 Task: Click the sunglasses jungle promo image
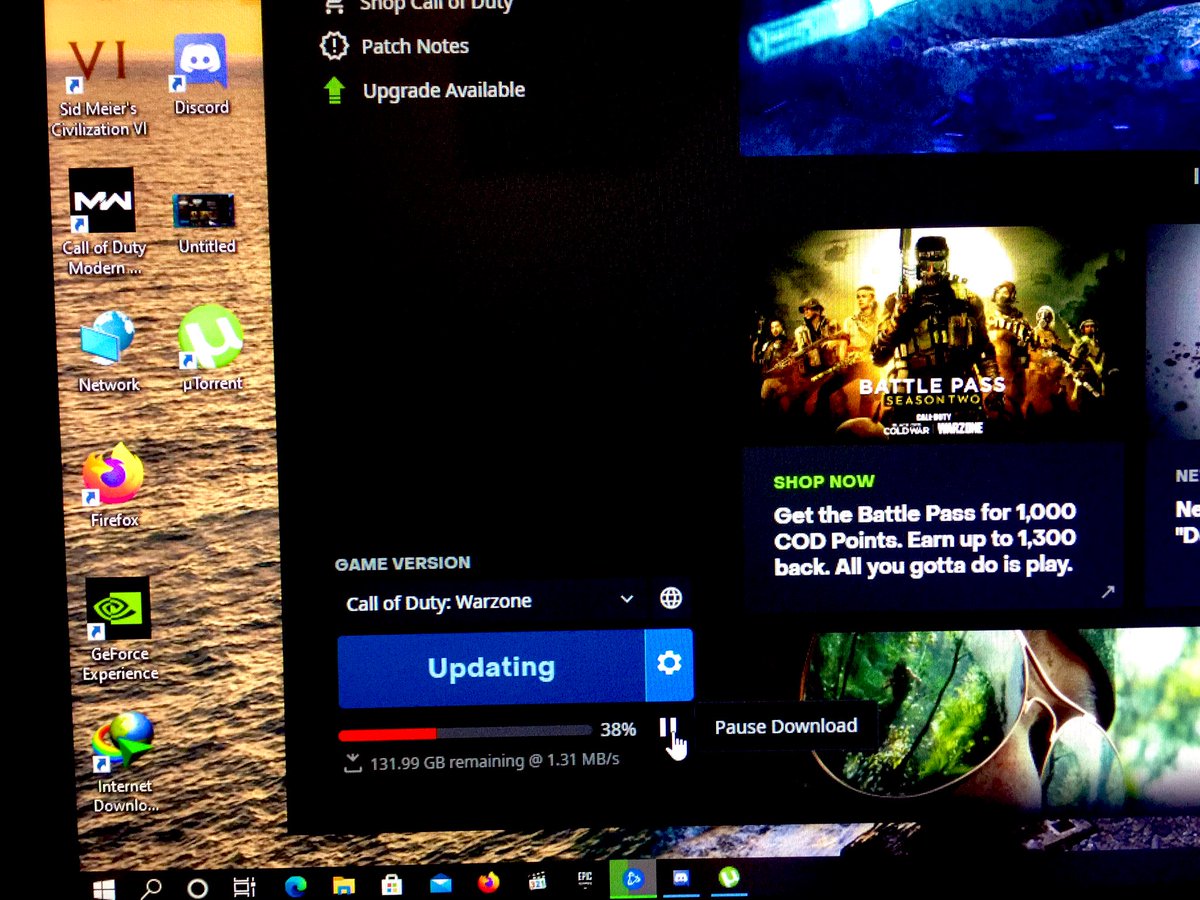coord(1000,715)
